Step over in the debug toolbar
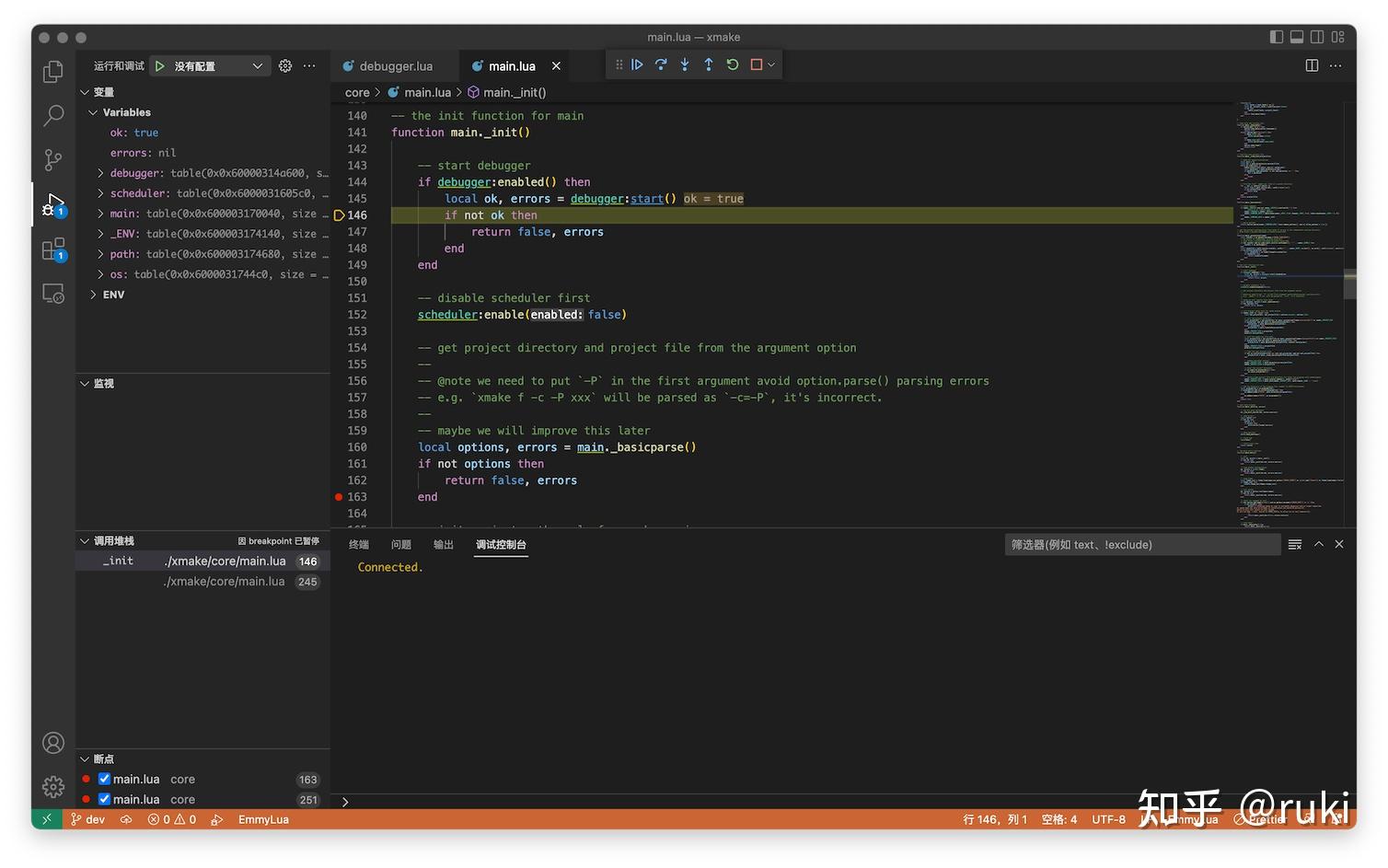The height and width of the screenshot is (868, 1388). 661,64
